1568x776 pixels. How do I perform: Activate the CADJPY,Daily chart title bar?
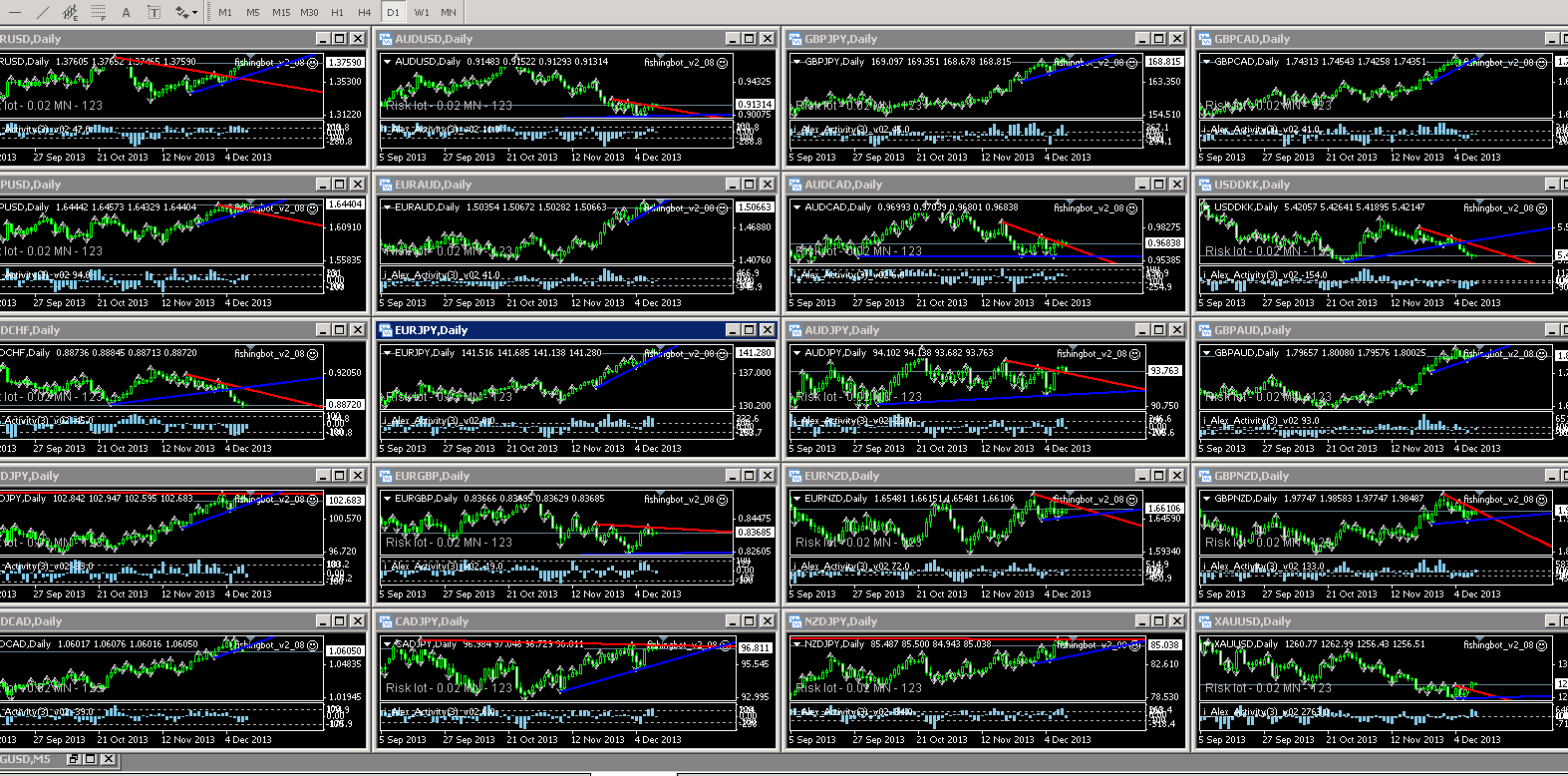click(x=576, y=621)
